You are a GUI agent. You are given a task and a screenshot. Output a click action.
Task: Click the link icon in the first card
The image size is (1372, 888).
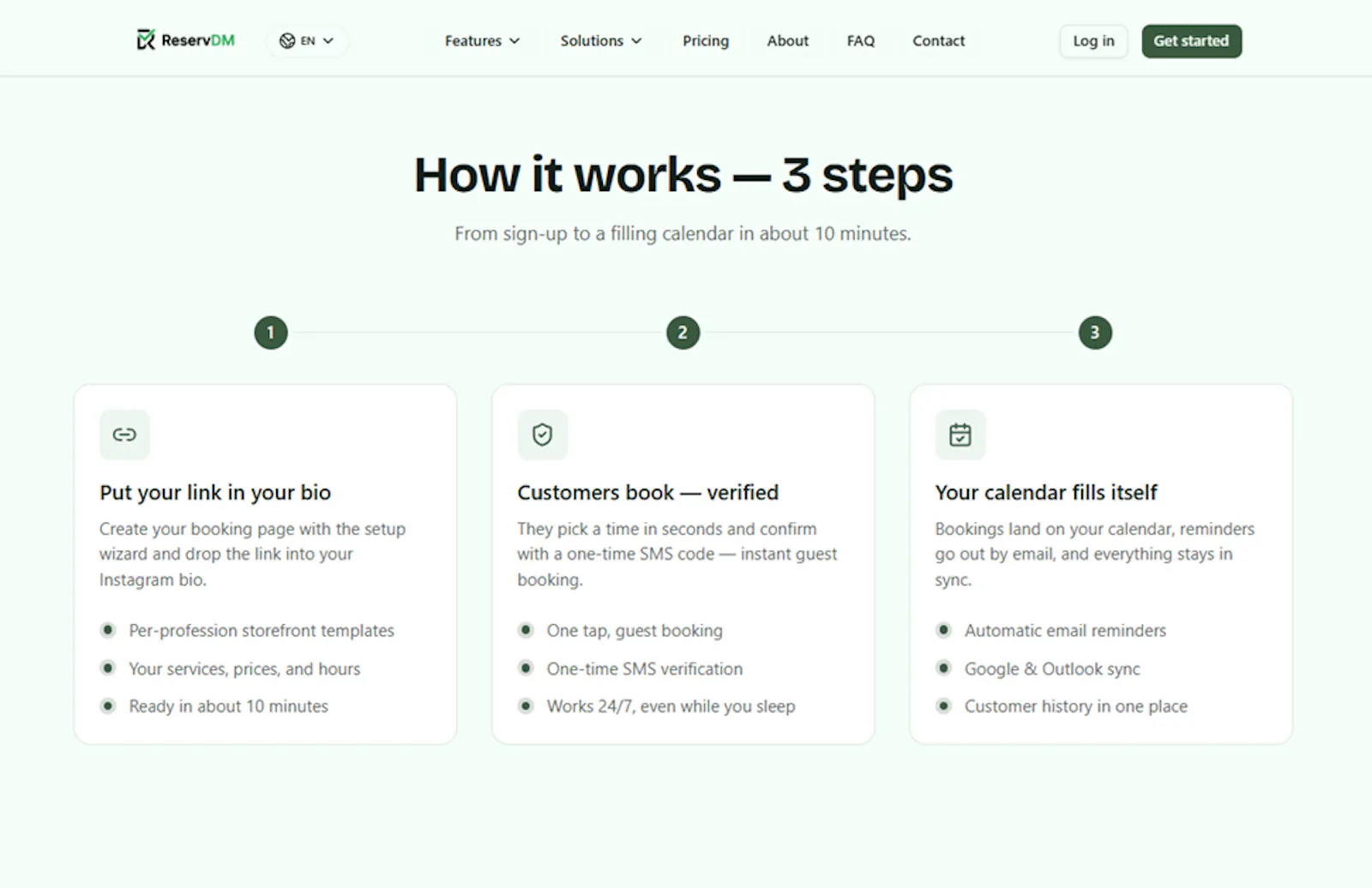[124, 435]
